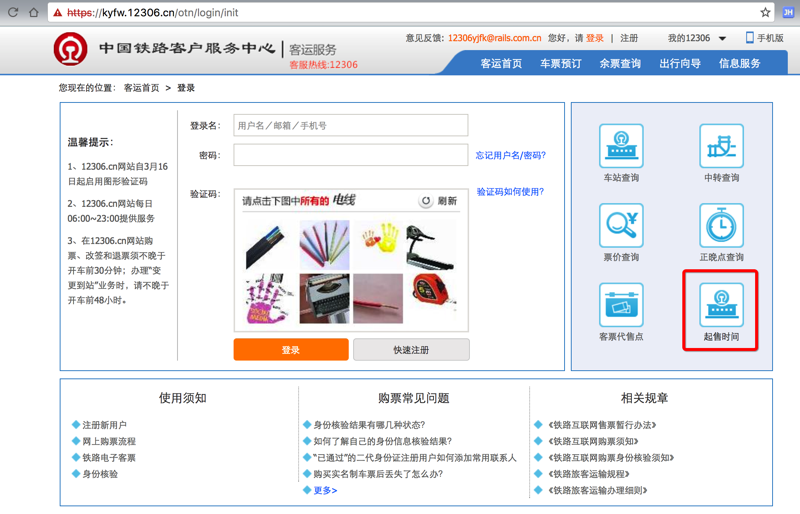Open 《铁路旅客运输规程》 link
The height and width of the screenshot is (514, 800).
(589, 474)
